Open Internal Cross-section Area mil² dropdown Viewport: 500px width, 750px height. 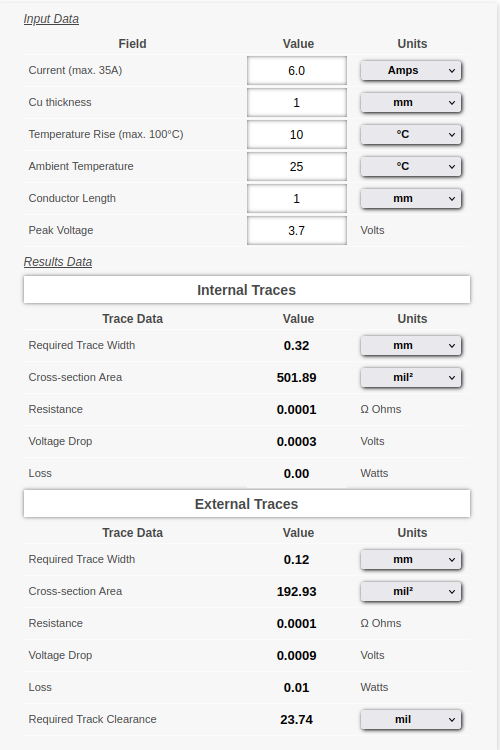coord(411,377)
